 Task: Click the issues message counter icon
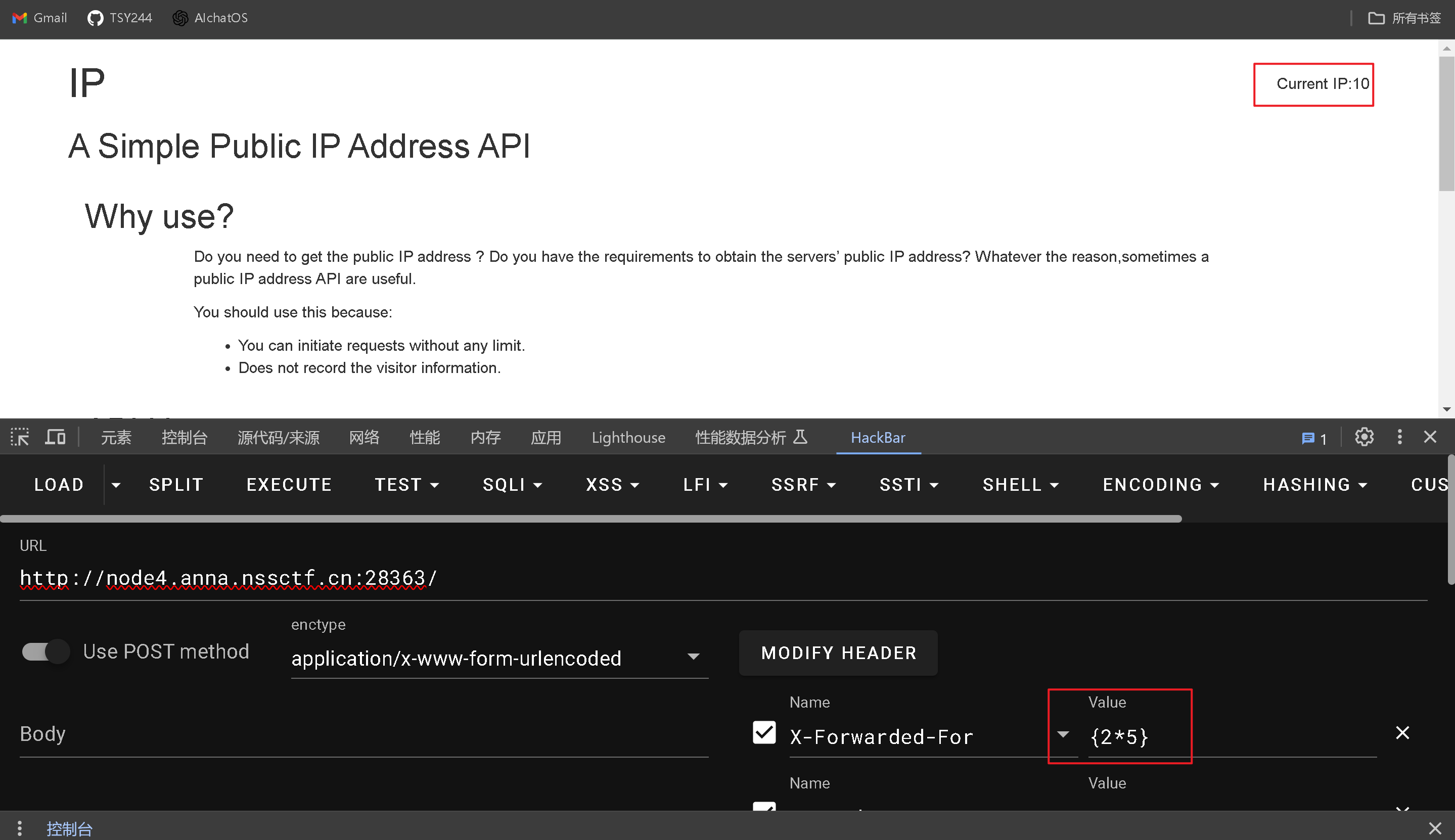point(1314,439)
